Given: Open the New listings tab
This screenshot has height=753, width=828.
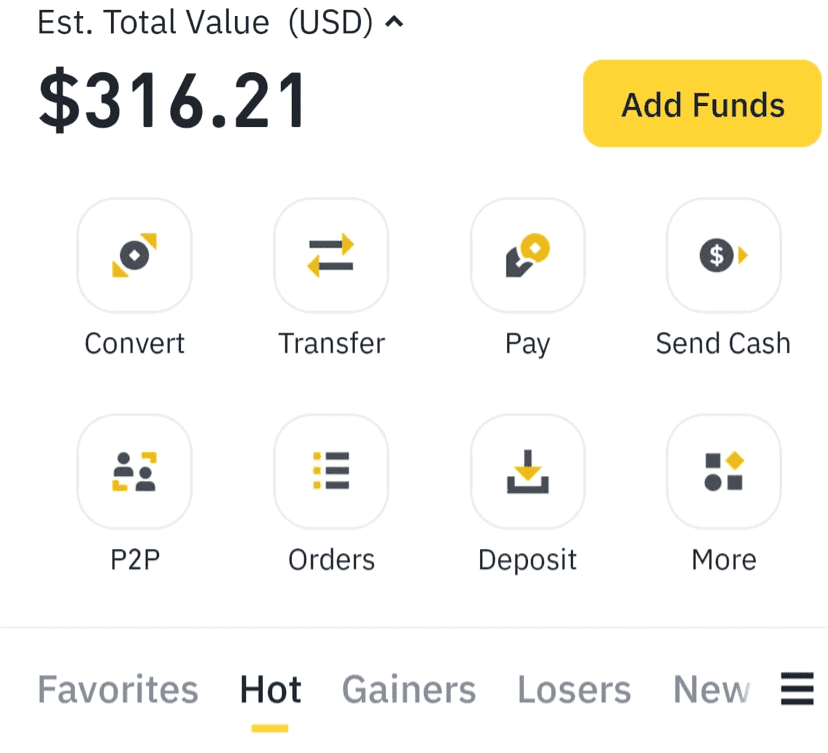Looking at the screenshot, I should (x=711, y=690).
